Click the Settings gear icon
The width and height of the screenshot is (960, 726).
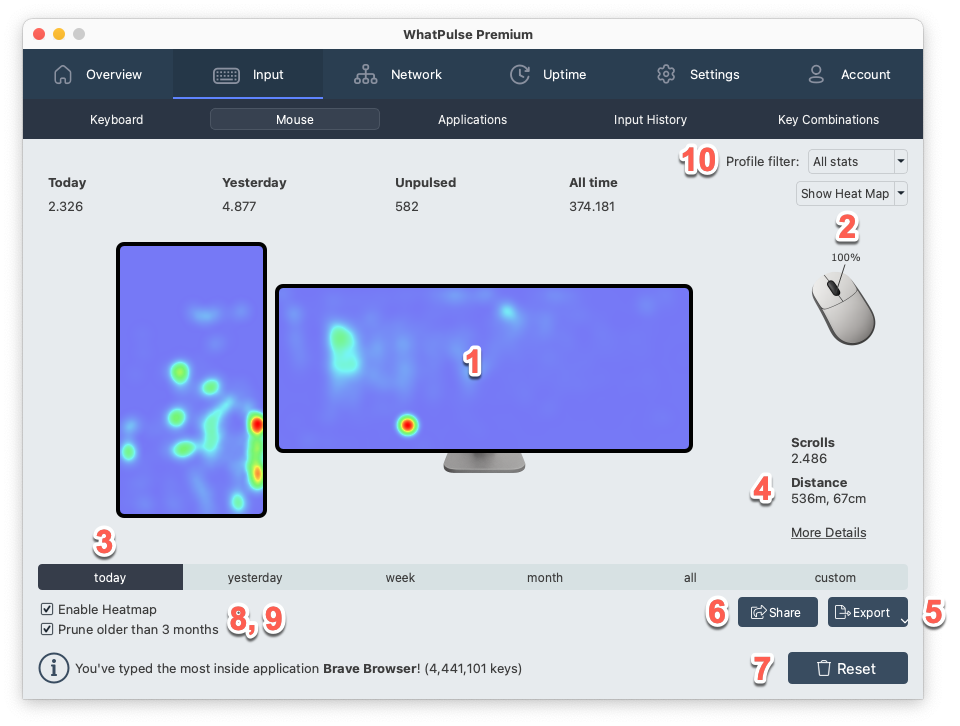point(667,75)
